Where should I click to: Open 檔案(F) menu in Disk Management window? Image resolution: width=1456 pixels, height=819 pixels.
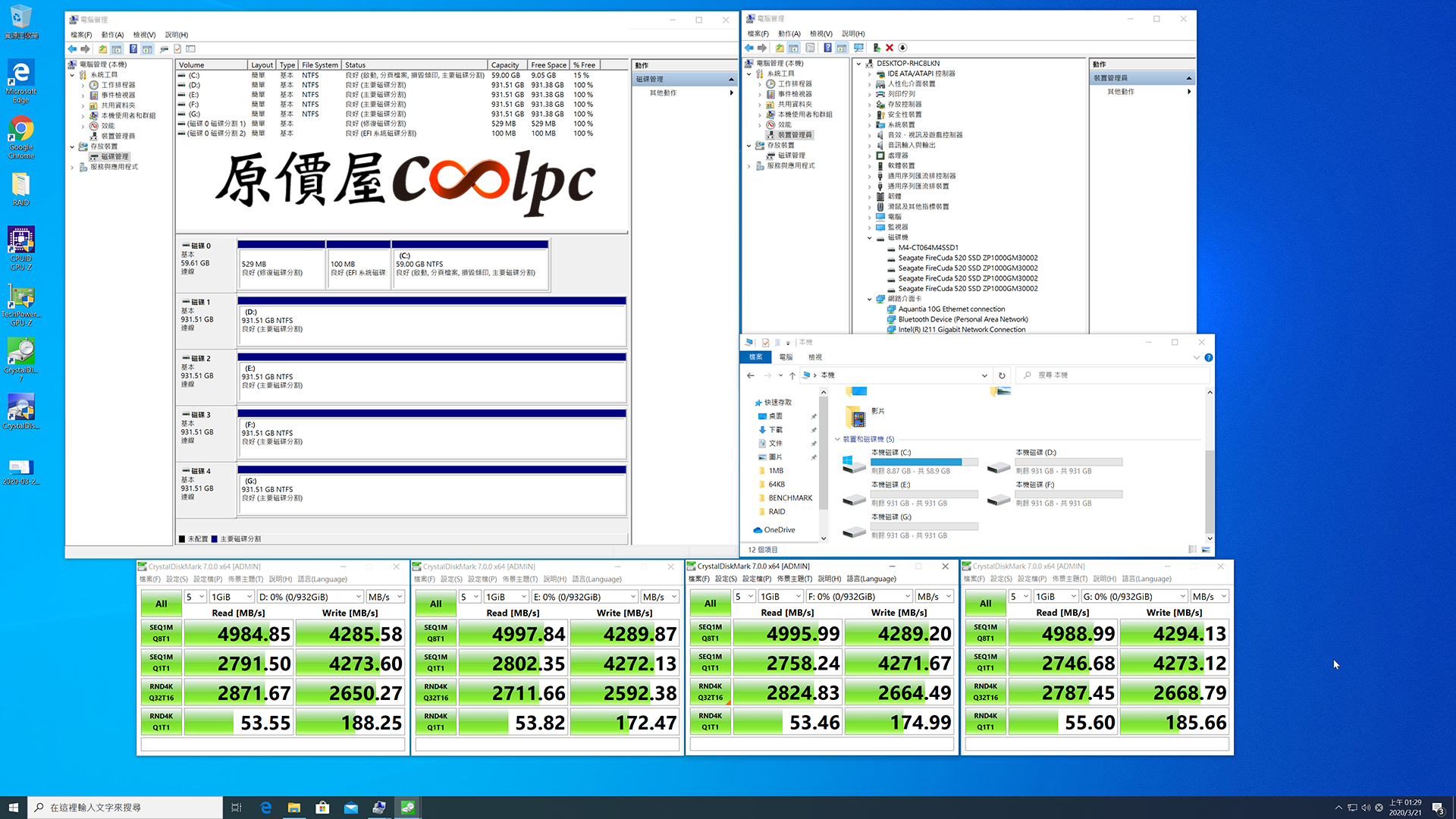point(81,35)
